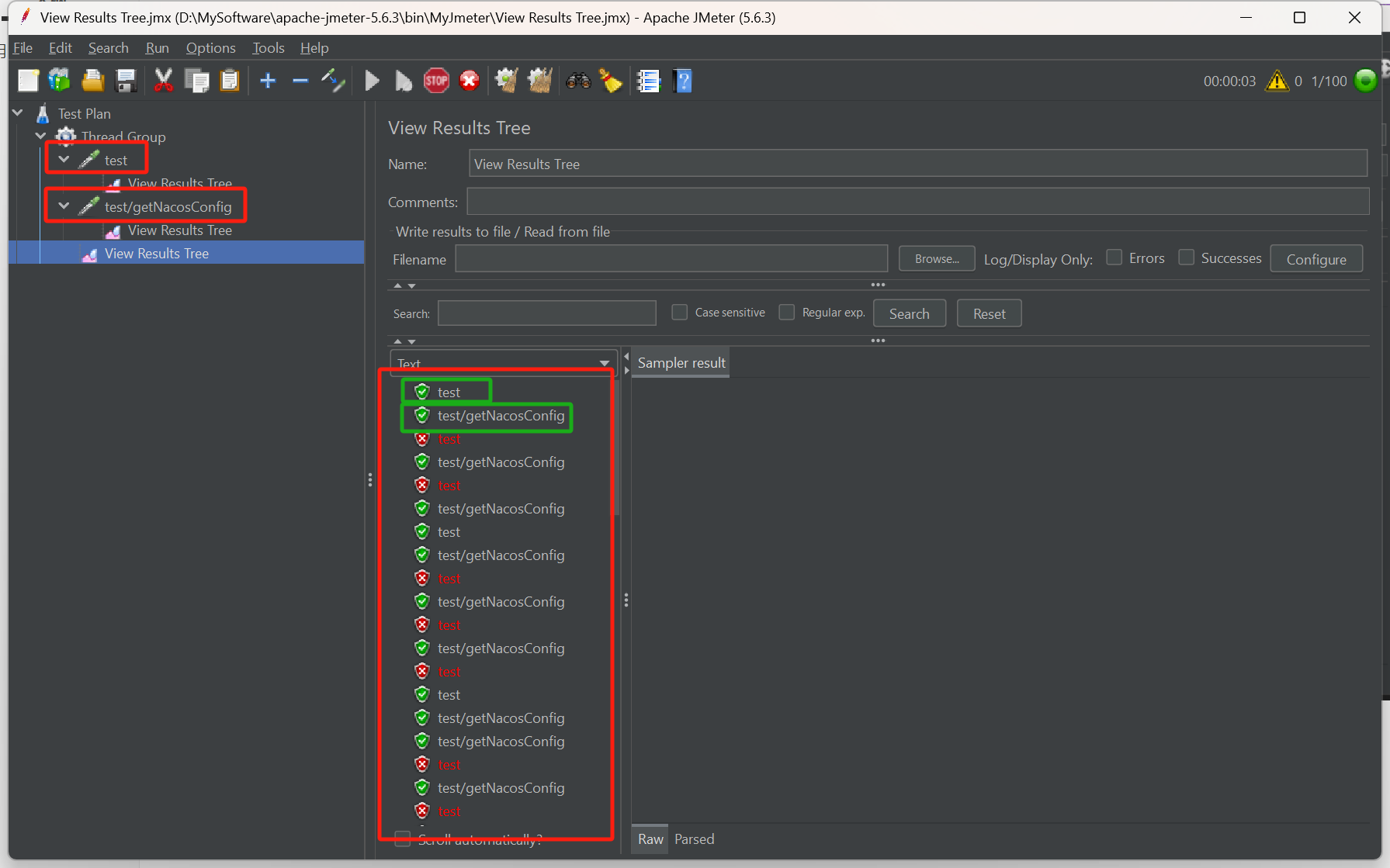Viewport: 1390px width, 868px height.
Task: Click the Paste clipboard icon
Action: [230, 81]
